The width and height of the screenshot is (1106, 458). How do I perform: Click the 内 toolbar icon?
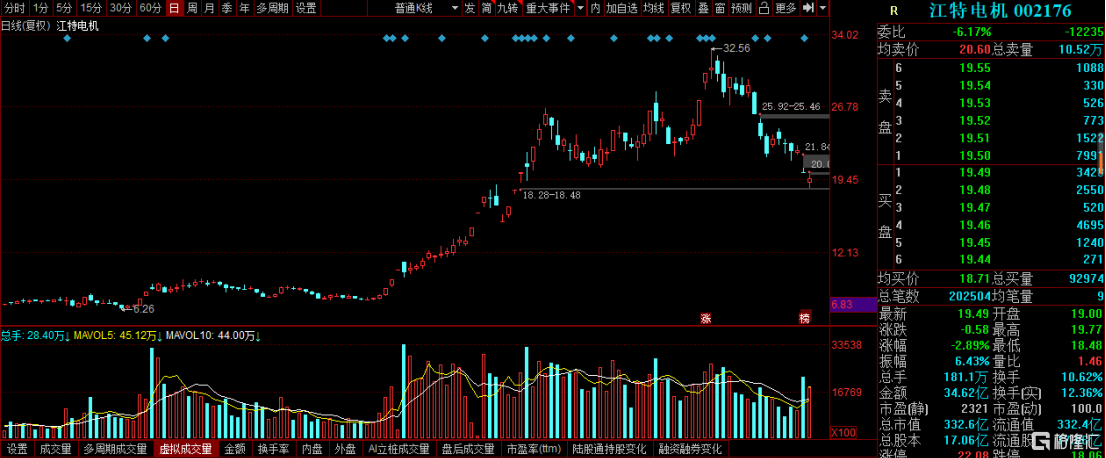595,8
